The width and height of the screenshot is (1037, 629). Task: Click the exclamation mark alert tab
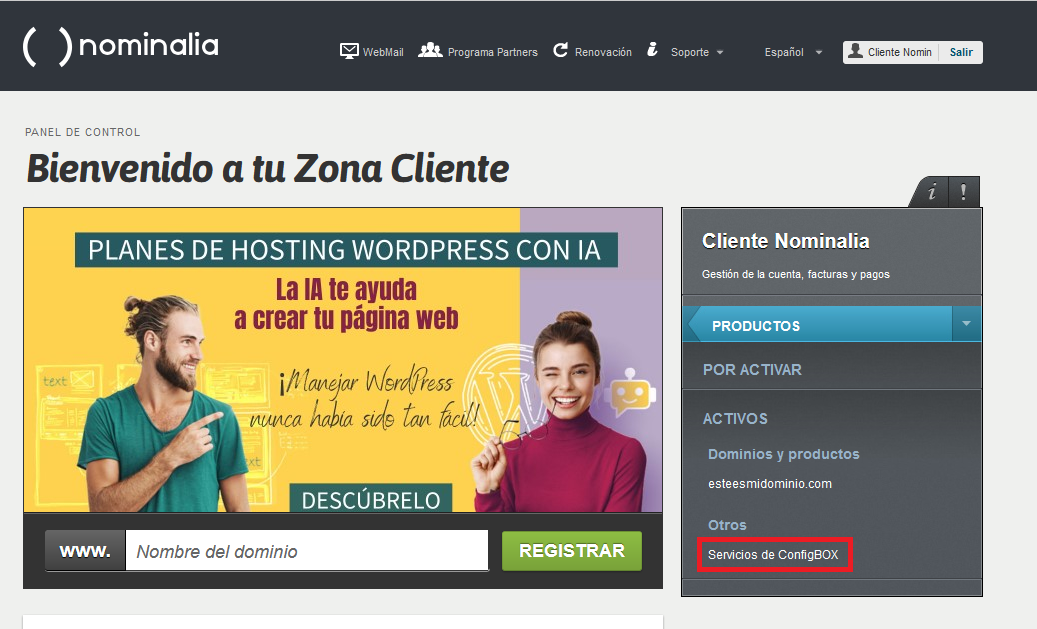point(963,192)
